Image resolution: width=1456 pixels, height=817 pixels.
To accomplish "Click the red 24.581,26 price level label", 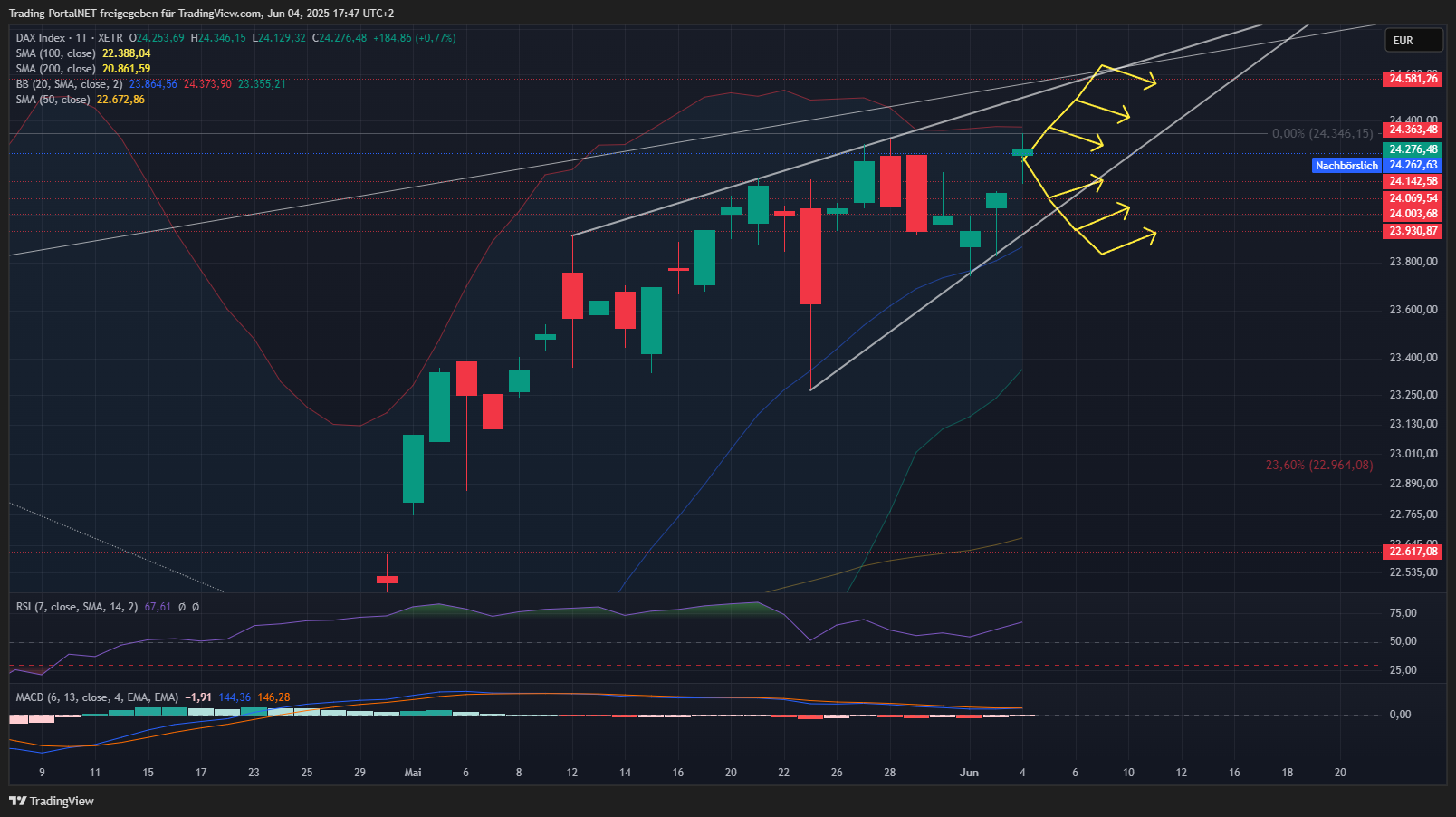I will [1413, 79].
